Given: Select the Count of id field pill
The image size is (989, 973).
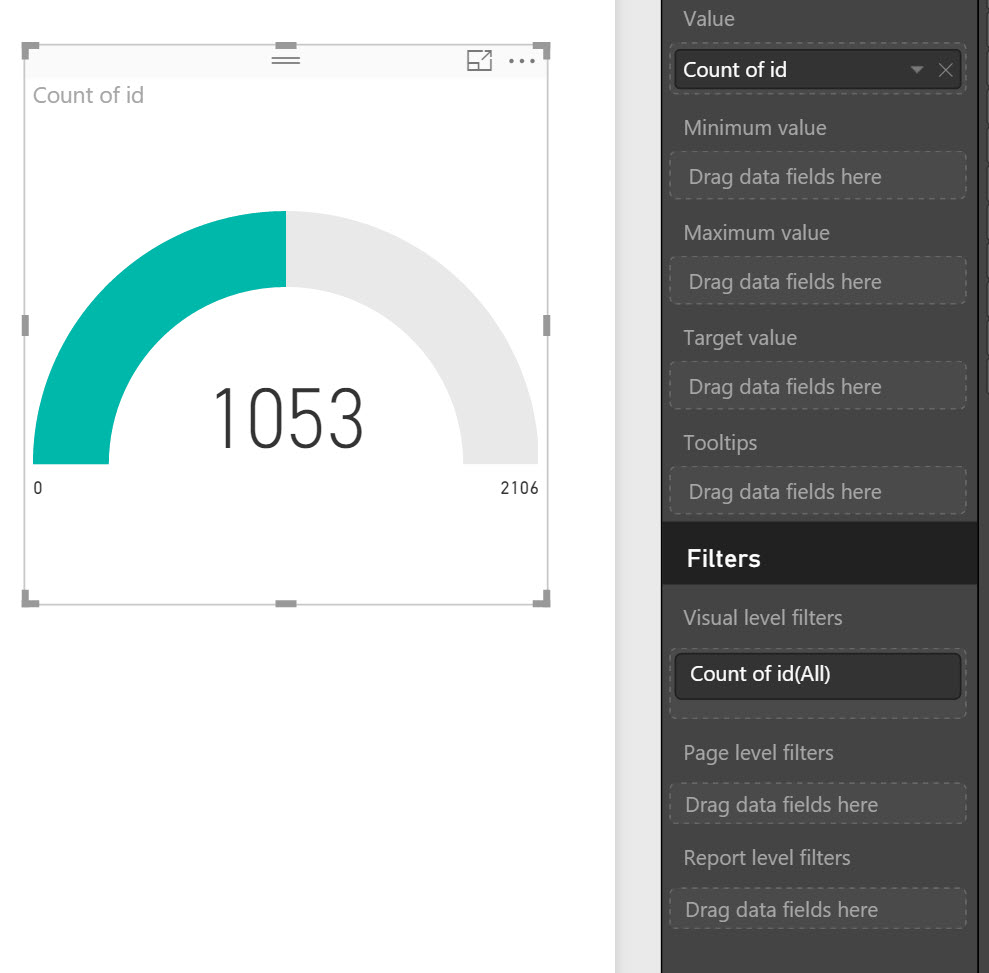Looking at the screenshot, I should tap(790, 70).
